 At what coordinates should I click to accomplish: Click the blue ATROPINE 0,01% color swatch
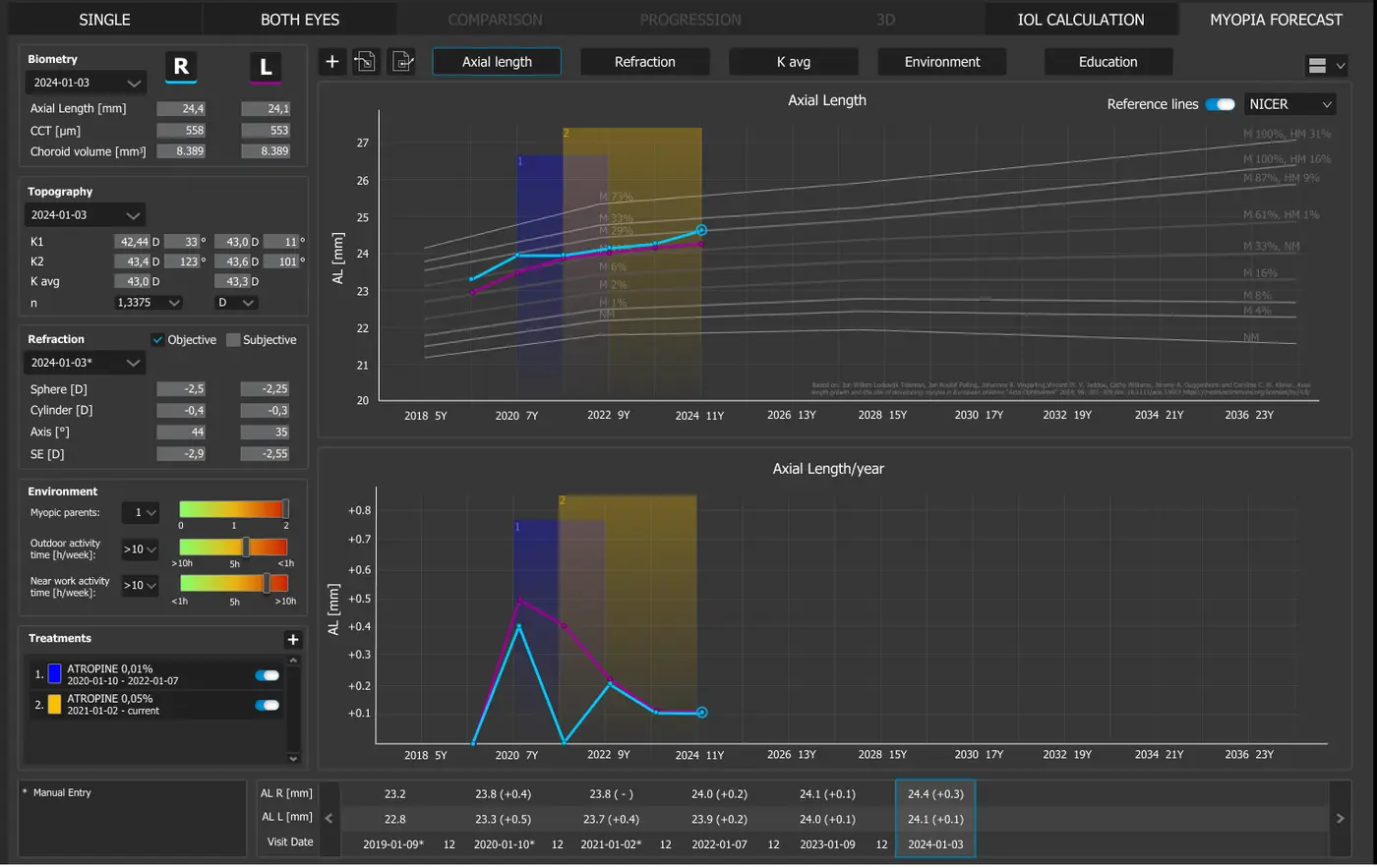click(x=54, y=674)
